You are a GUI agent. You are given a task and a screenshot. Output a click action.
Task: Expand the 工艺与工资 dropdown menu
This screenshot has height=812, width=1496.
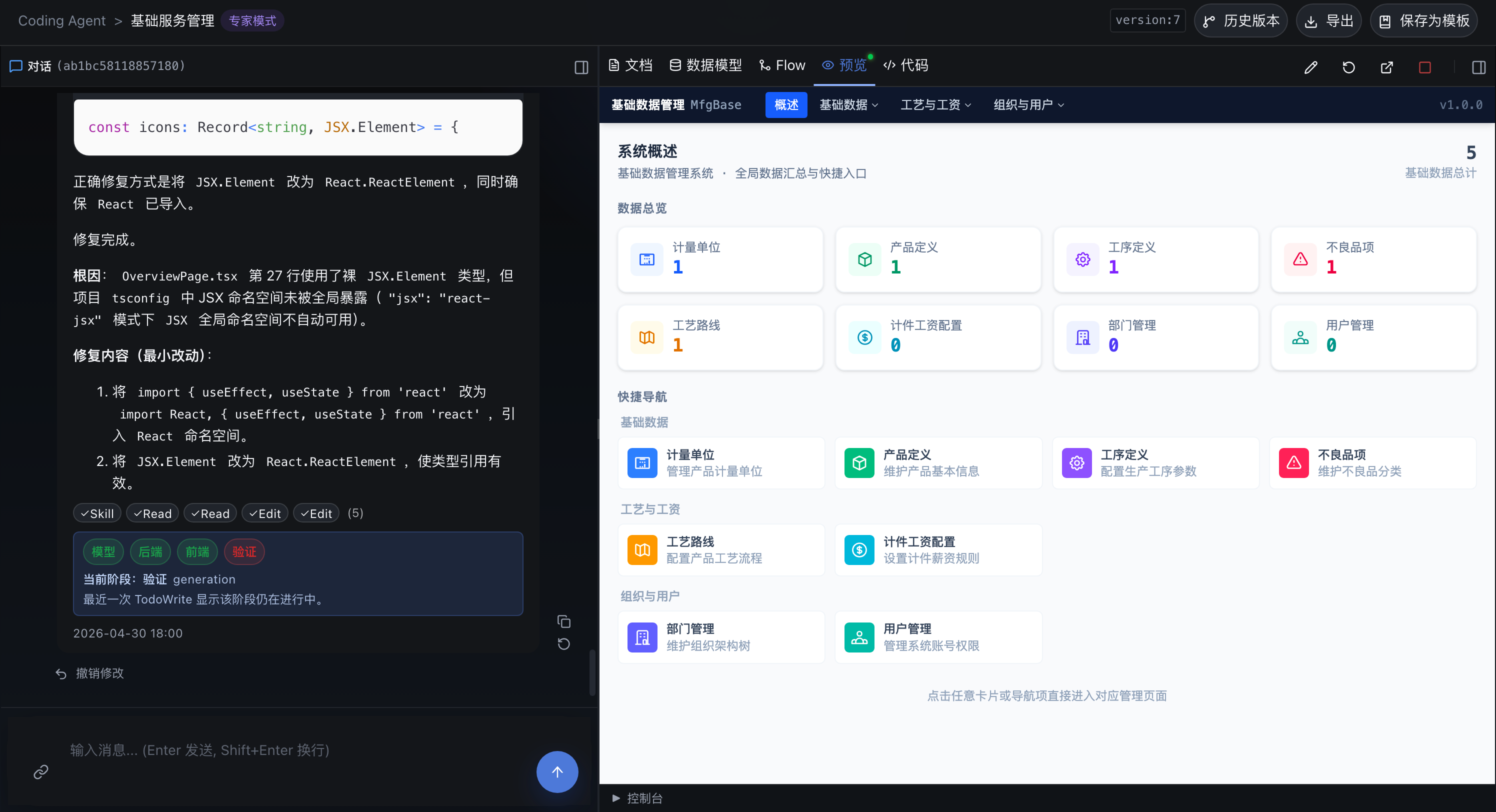[x=935, y=105]
